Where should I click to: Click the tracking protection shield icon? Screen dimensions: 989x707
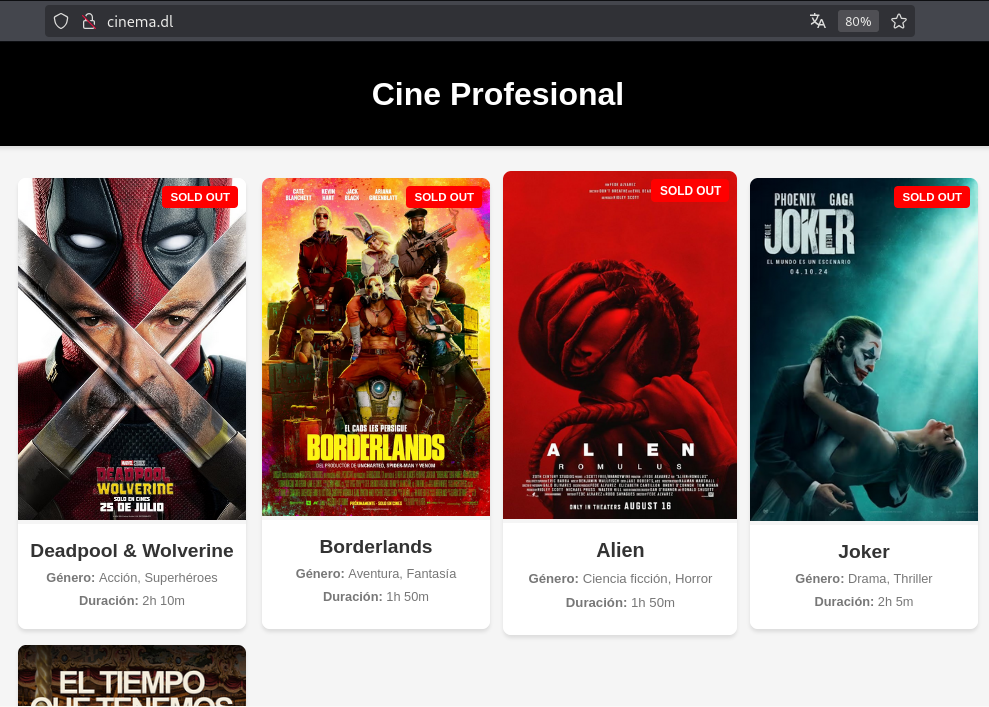click(x=61, y=21)
